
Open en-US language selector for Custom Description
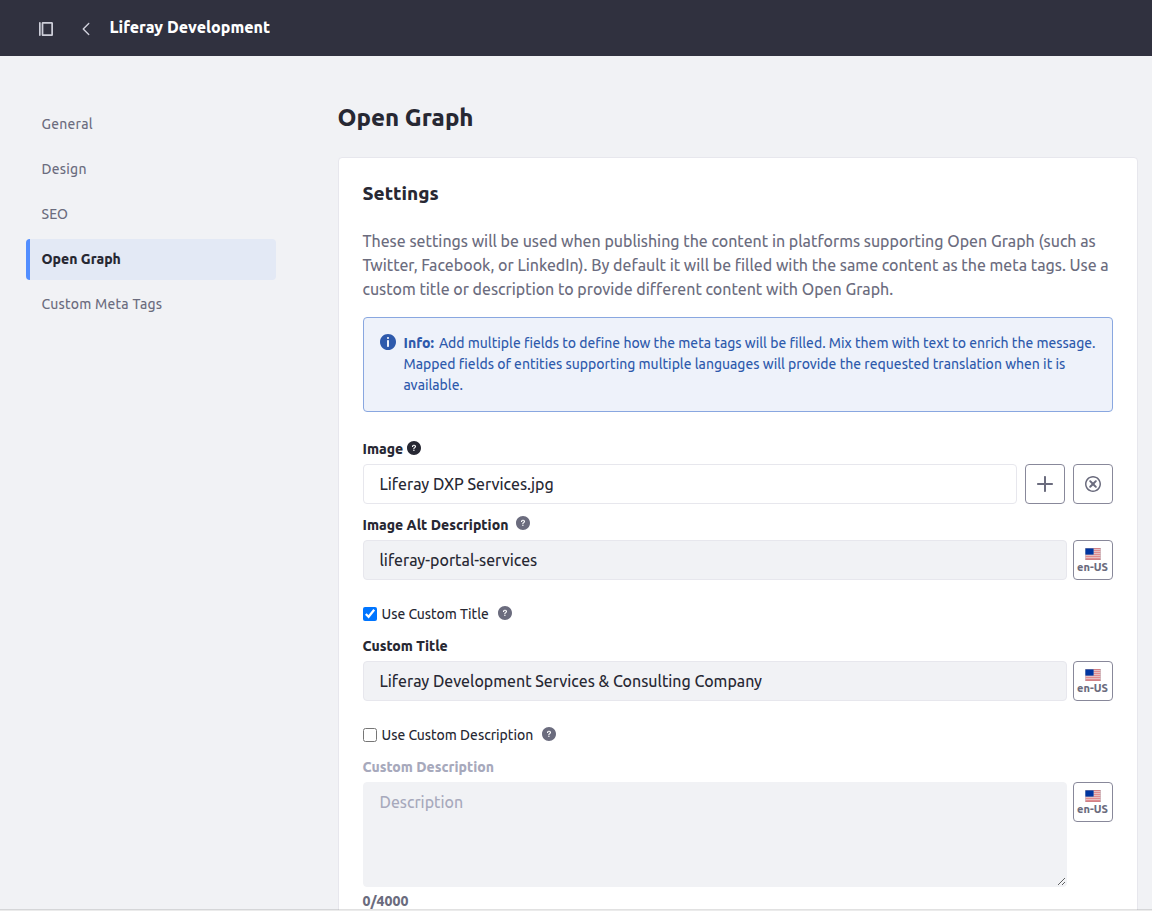pos(1092,802)
